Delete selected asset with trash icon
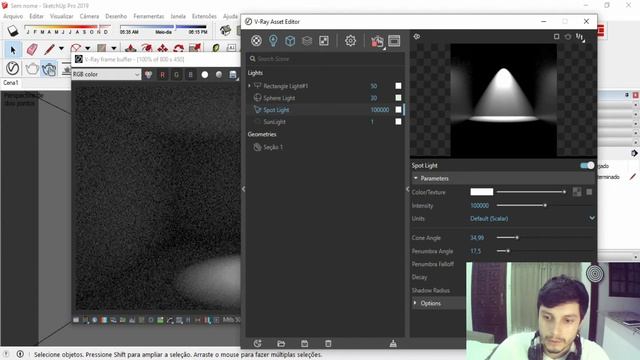 (328, 343)
